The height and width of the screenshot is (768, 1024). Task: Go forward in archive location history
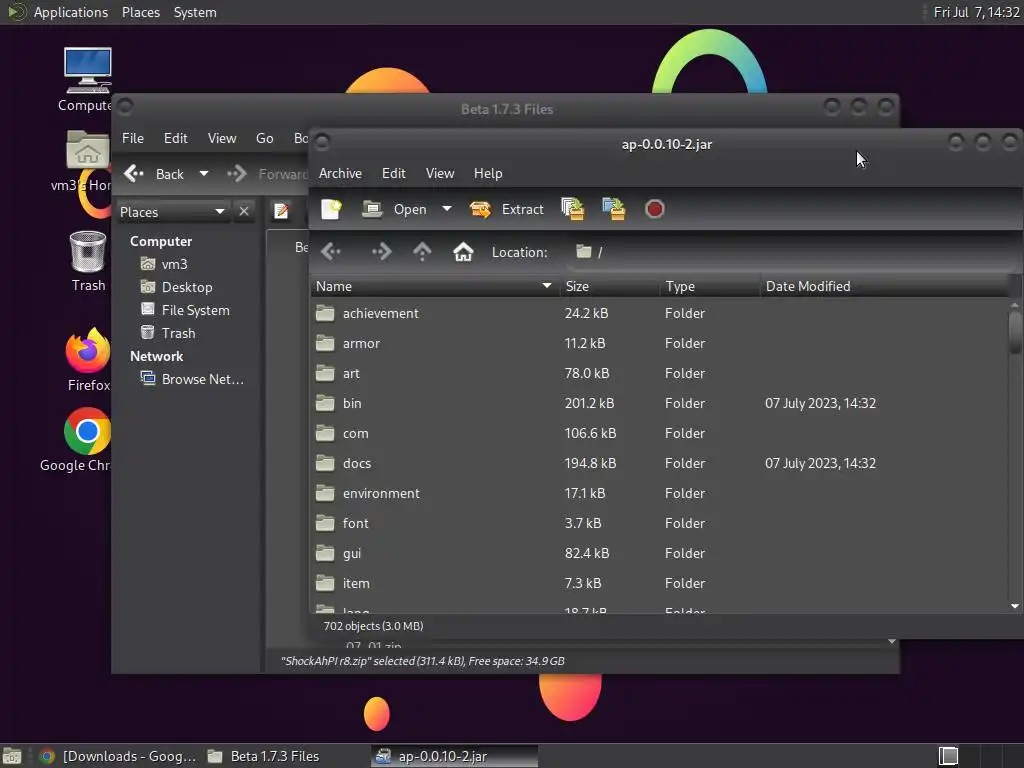381,251
